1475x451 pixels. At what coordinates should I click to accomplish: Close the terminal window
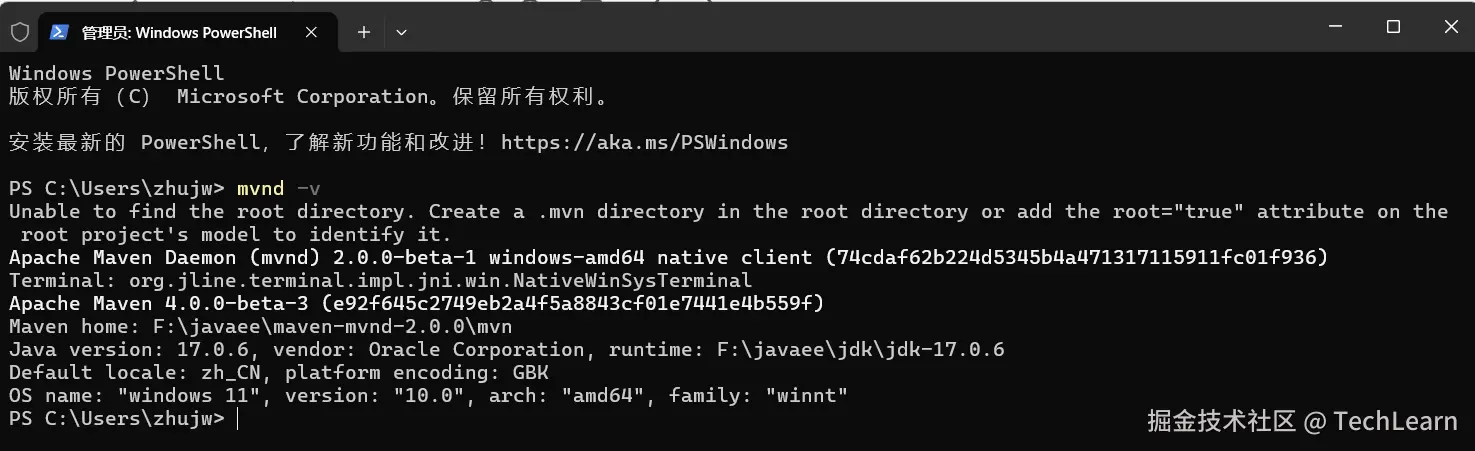pos(1448,28)
